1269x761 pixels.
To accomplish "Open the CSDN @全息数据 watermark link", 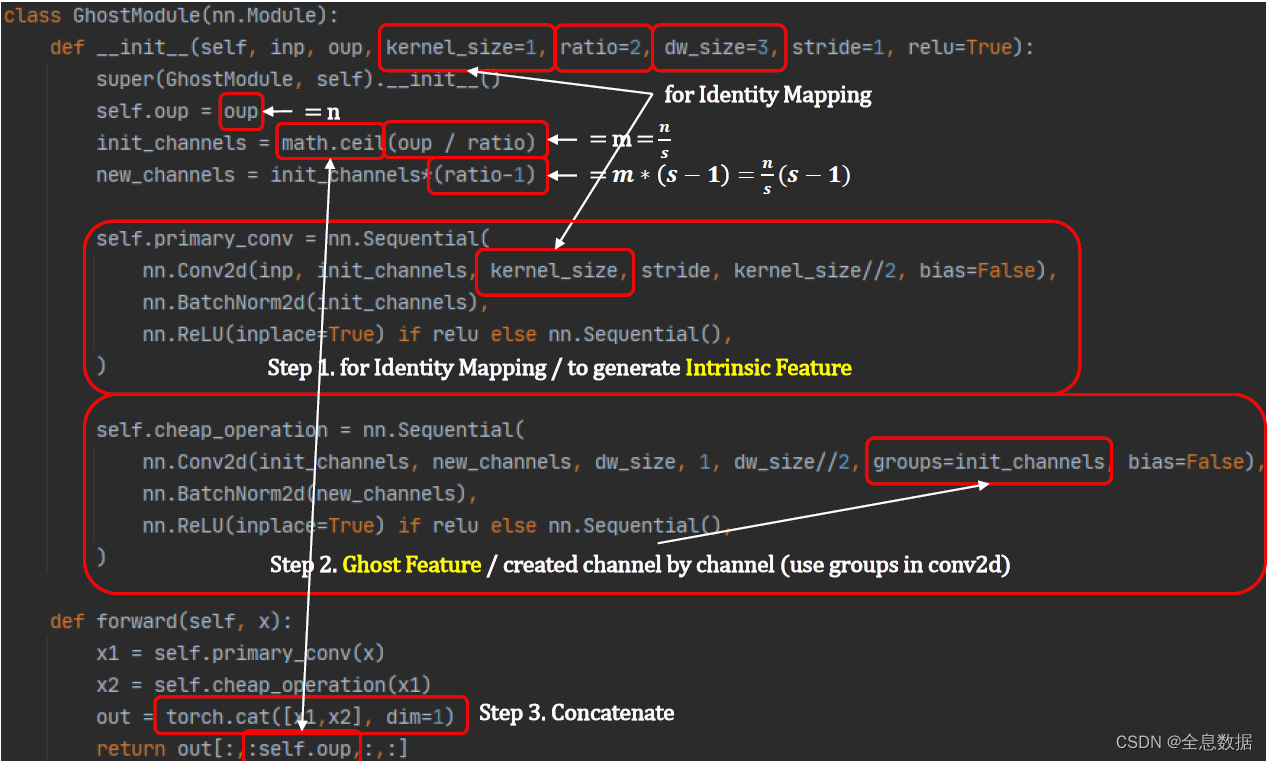I will click(x=1183, y=742).
